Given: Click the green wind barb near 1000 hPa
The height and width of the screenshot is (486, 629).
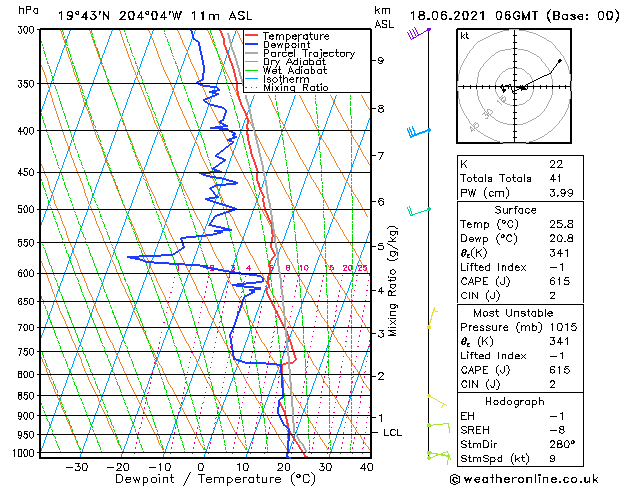Looking at the screenshot, I should pyautogui.click(x=437, y=456).
